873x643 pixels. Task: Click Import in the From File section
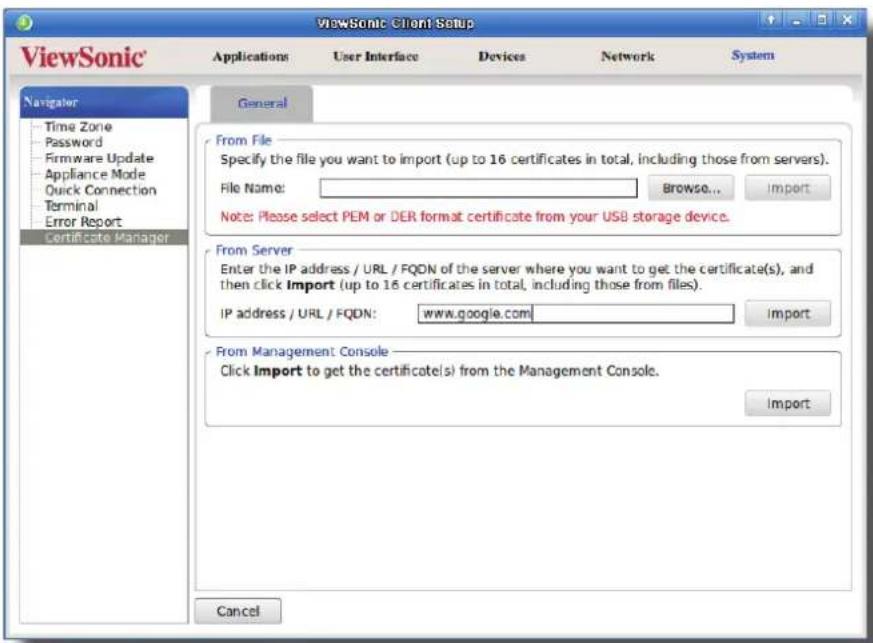[788, 188]
